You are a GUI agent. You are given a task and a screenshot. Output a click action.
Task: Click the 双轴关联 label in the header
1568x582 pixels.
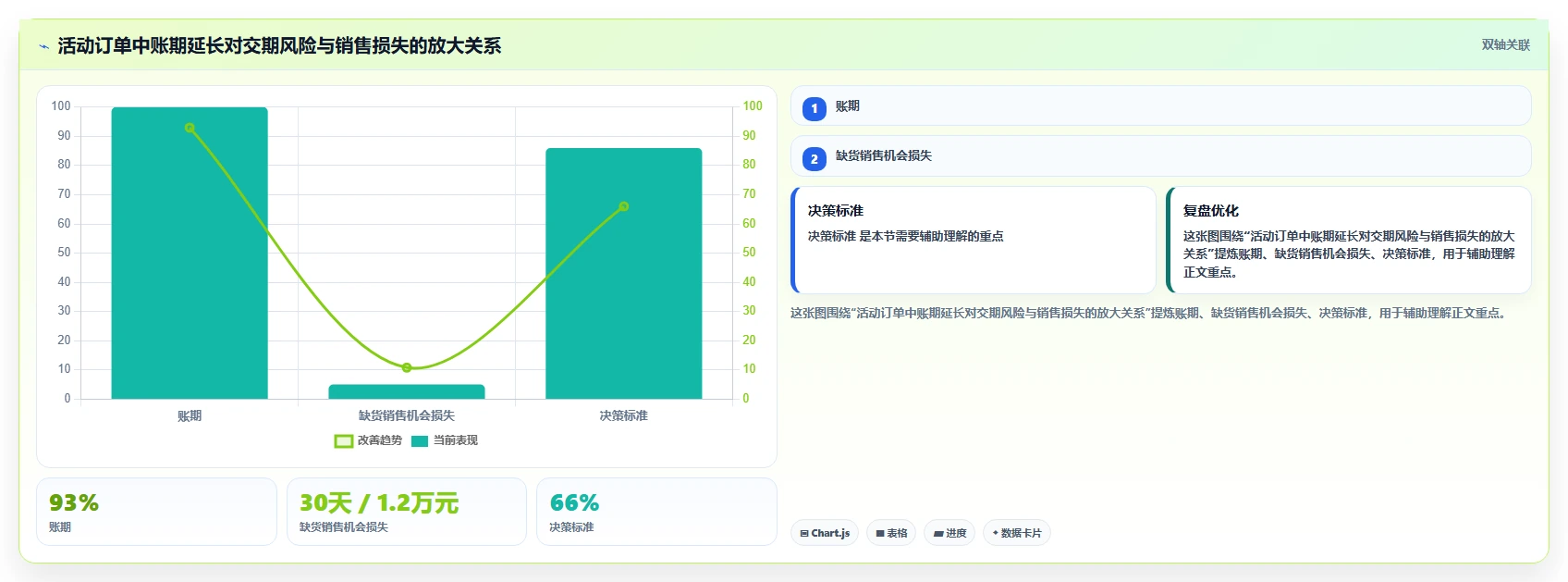(1505, 44)
